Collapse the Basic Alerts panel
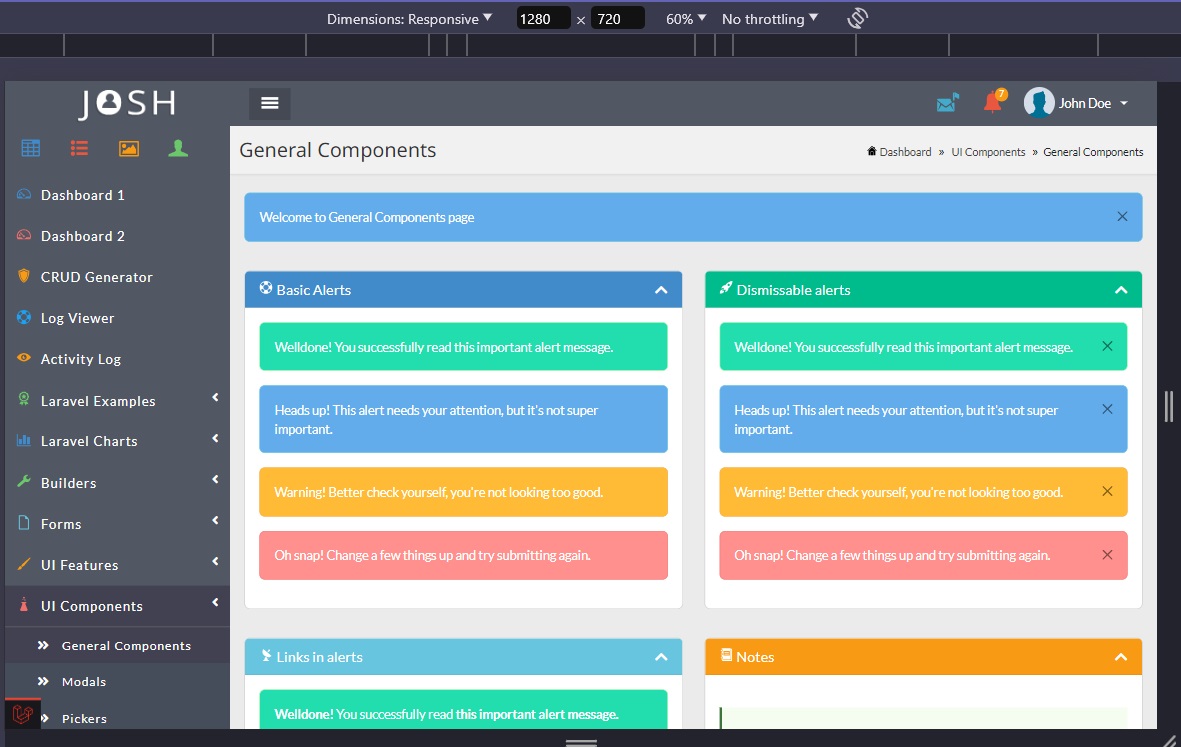 pyautogui.click(x=661, y=289)
